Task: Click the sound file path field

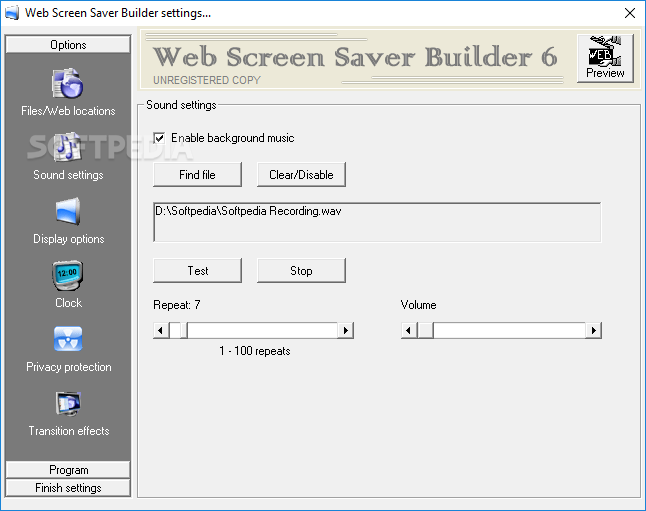Action: 377,222
